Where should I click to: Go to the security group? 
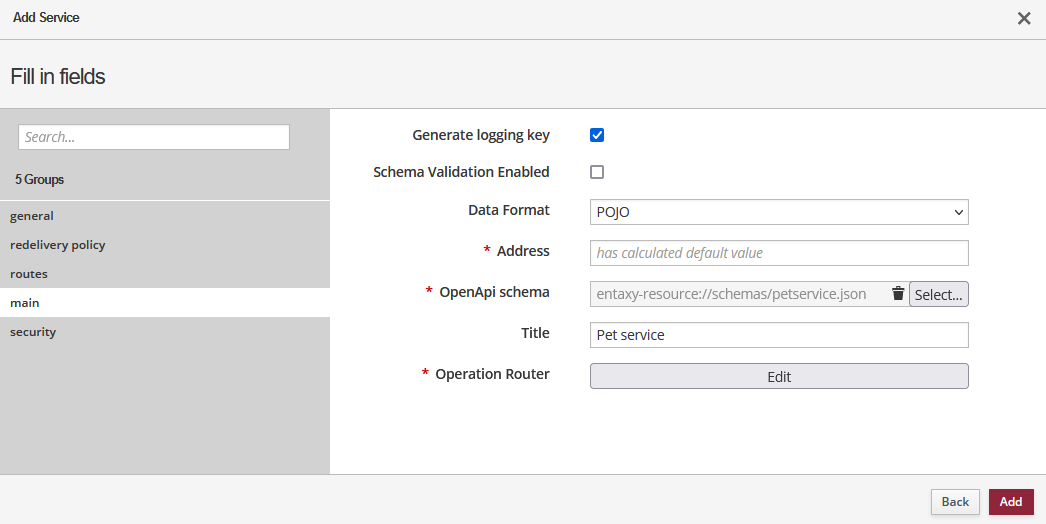(33, 332)
